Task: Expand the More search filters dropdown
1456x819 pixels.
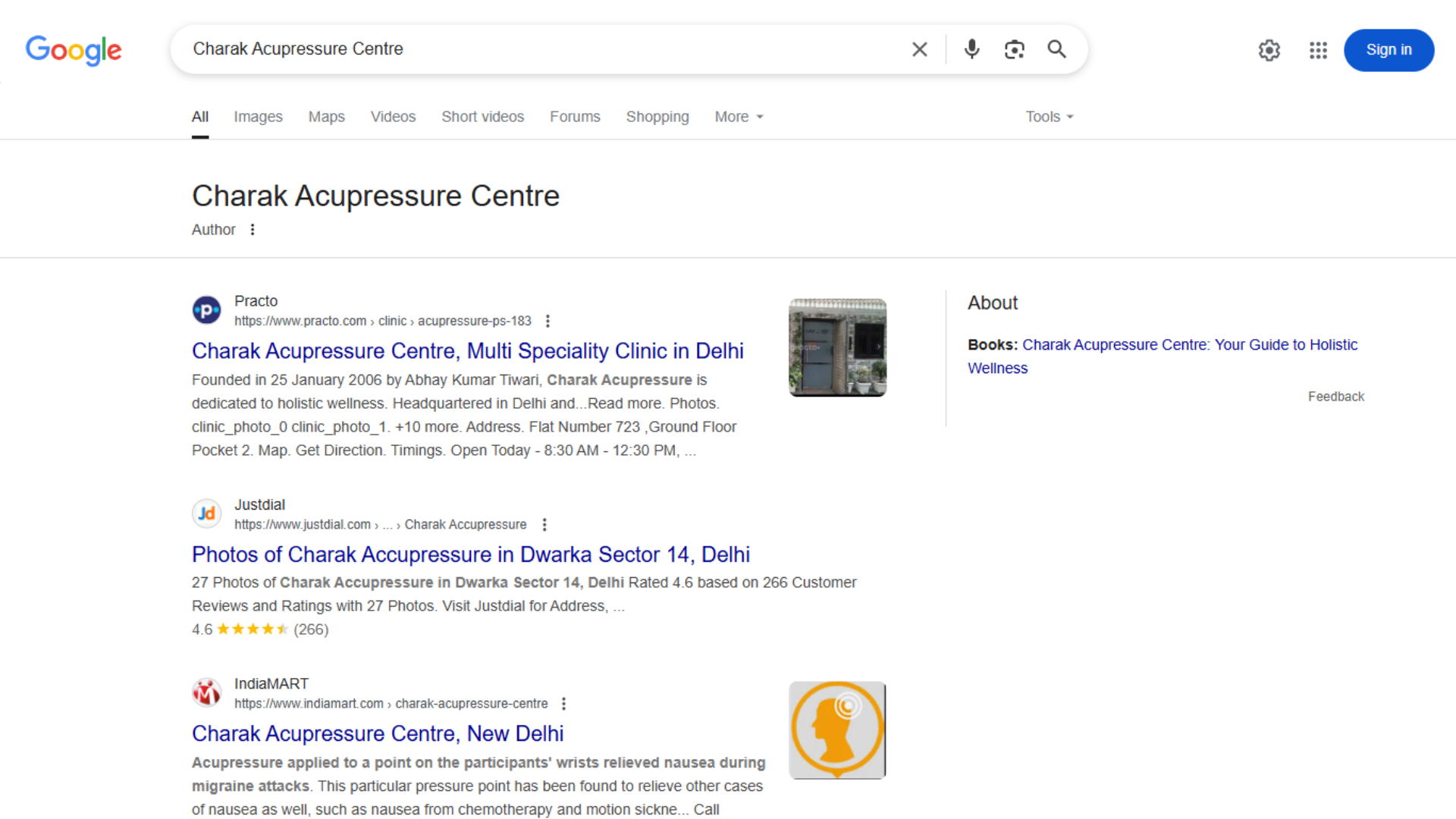Action: pos(739,117)
